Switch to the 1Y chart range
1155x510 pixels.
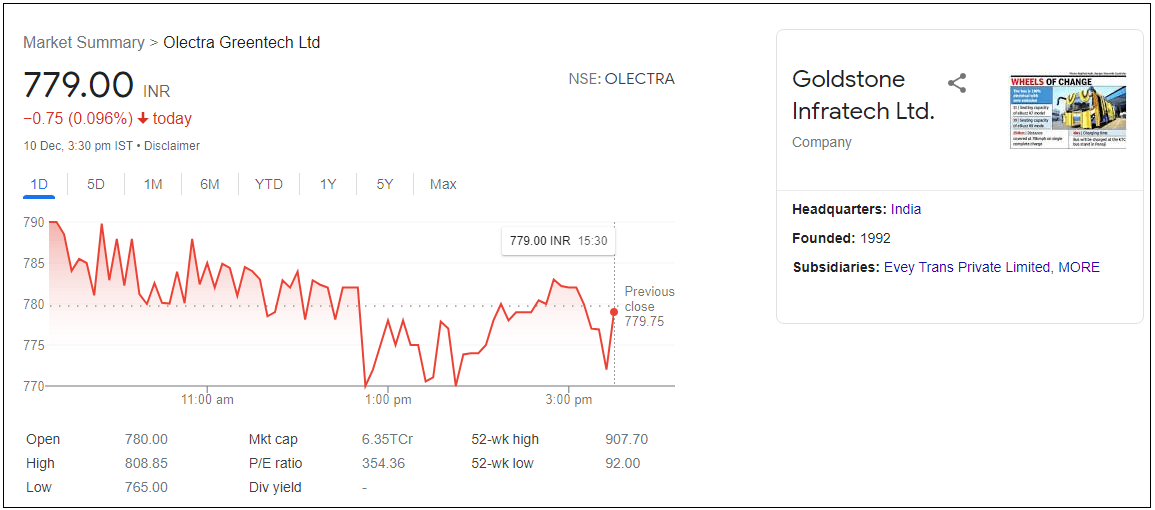point(328,184)
